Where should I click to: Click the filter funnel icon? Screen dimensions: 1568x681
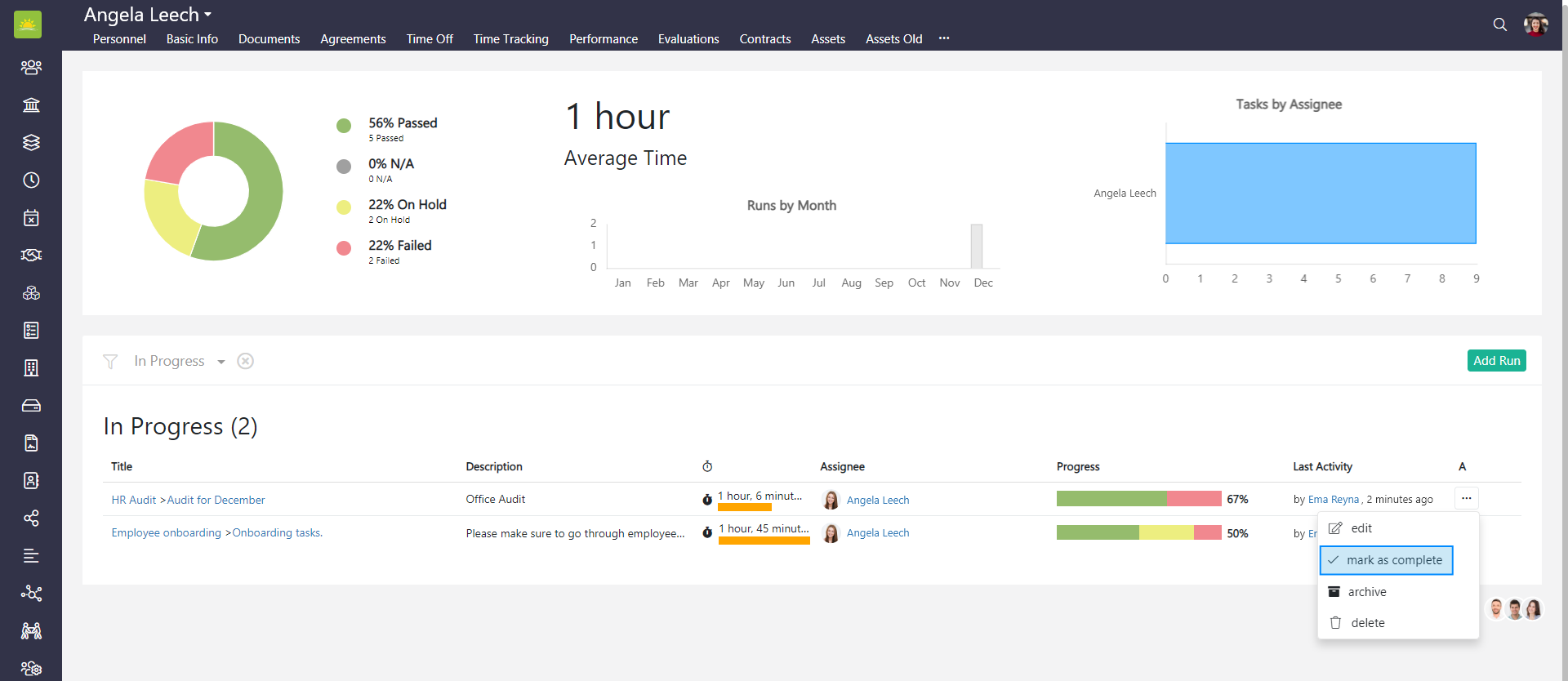tap(110, 361)
